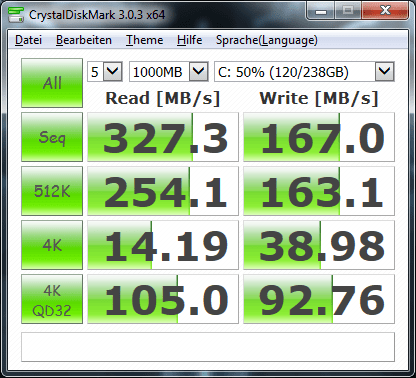416x378 pixels.
Task: Expand the C: drive selection dropdown
Action: click(x=384, y=71)
